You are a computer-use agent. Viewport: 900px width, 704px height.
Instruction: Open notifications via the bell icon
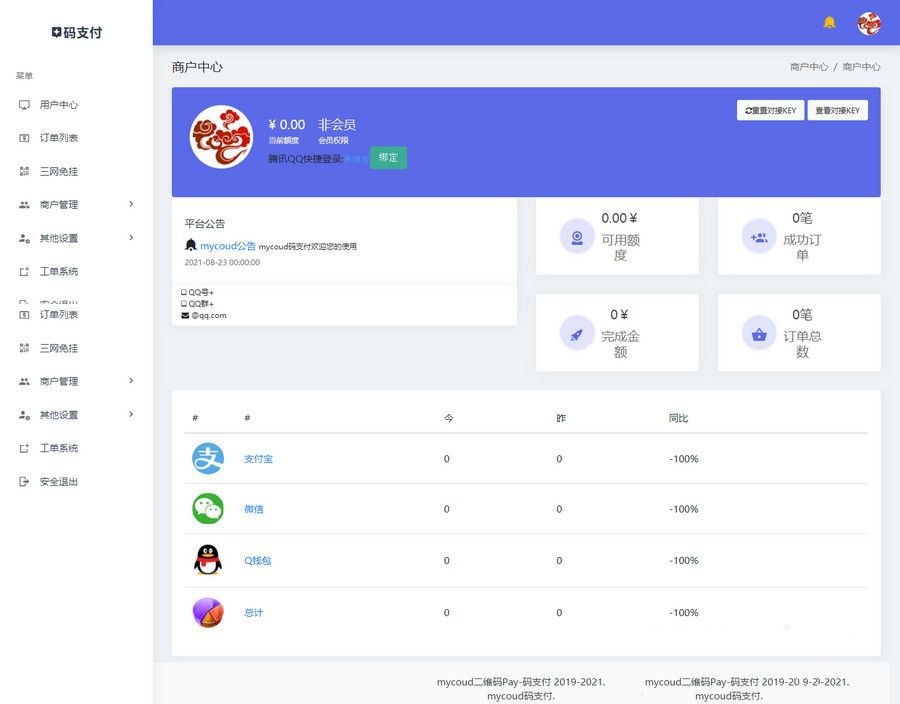[829, 22]
